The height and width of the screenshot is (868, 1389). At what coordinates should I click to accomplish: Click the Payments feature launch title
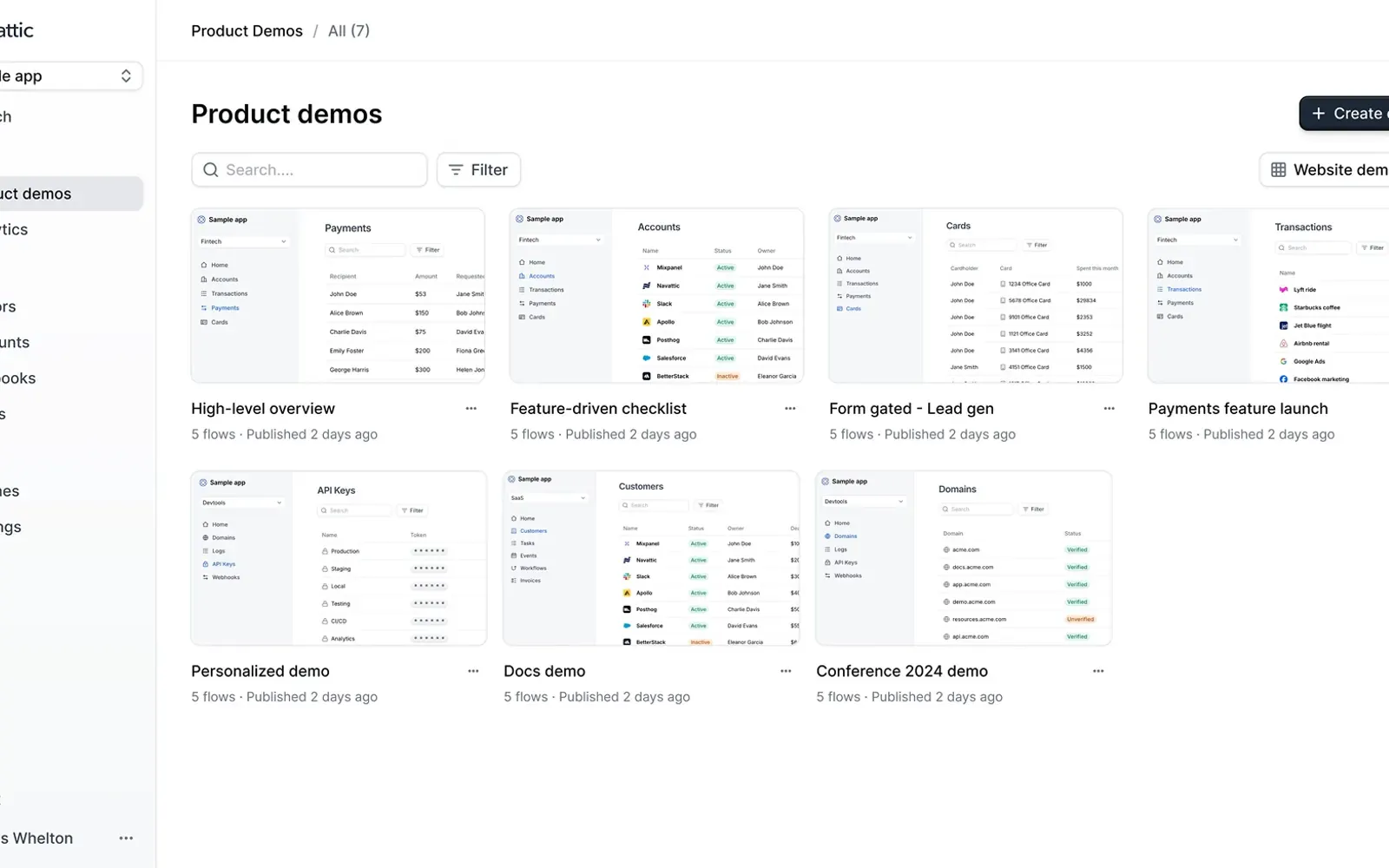(1238, 409)
